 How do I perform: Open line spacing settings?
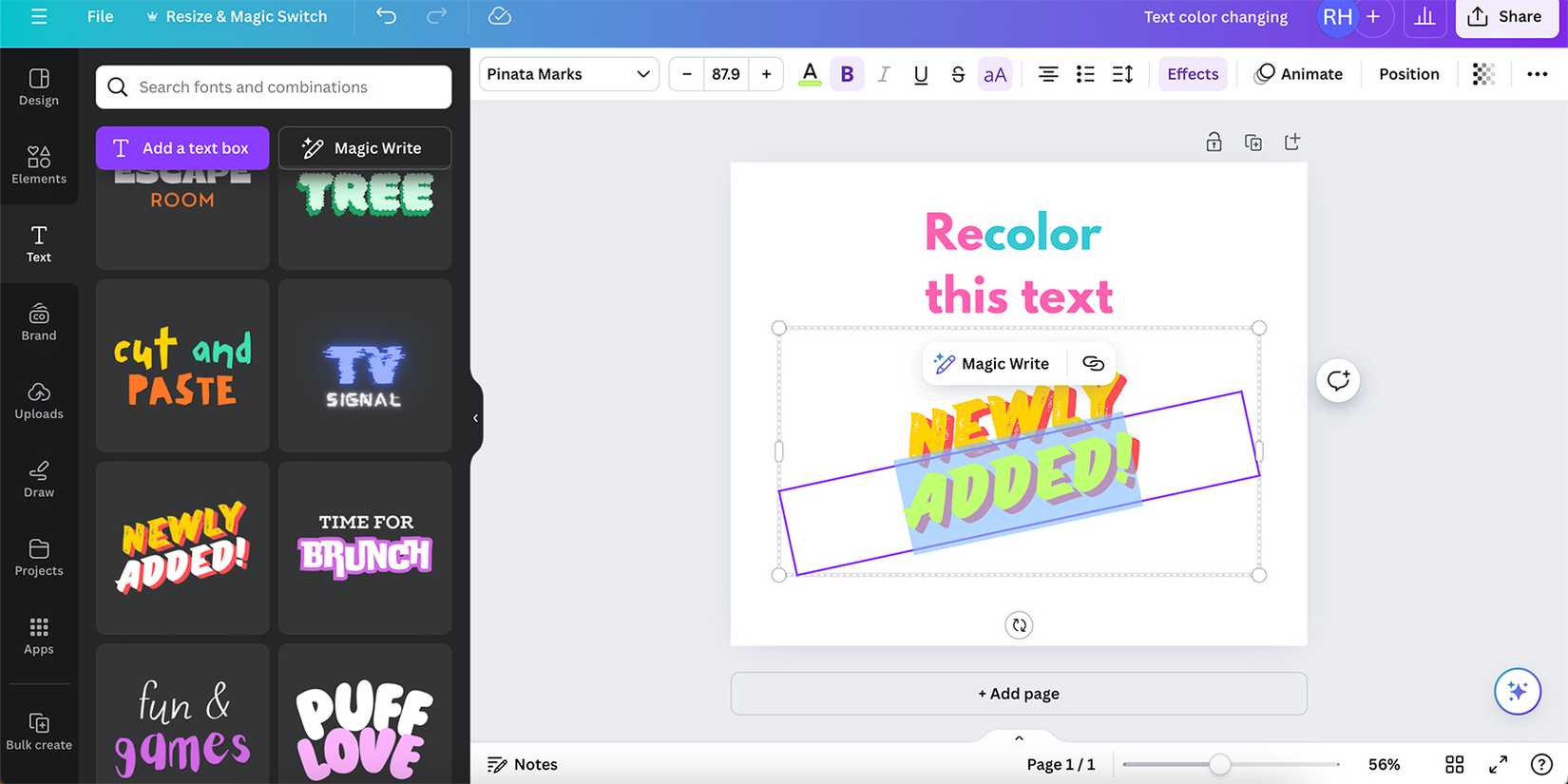[1122, 74]
